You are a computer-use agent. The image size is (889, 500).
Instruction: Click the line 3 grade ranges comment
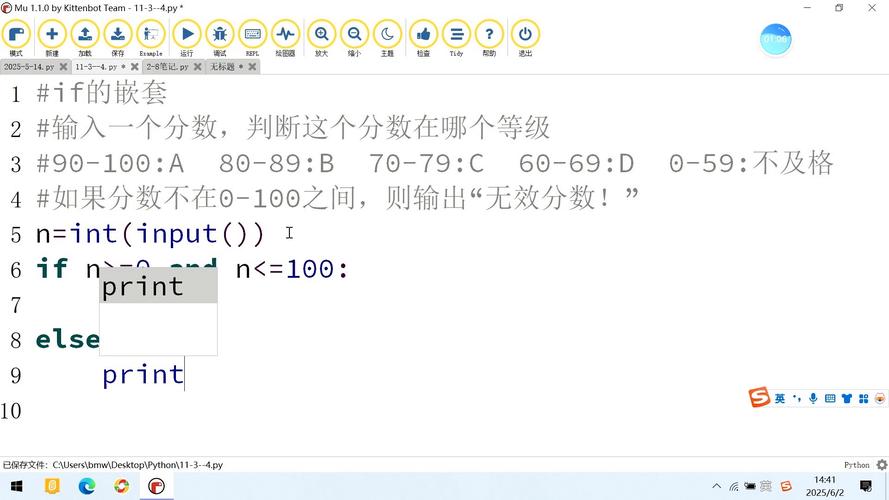[434, 163]
